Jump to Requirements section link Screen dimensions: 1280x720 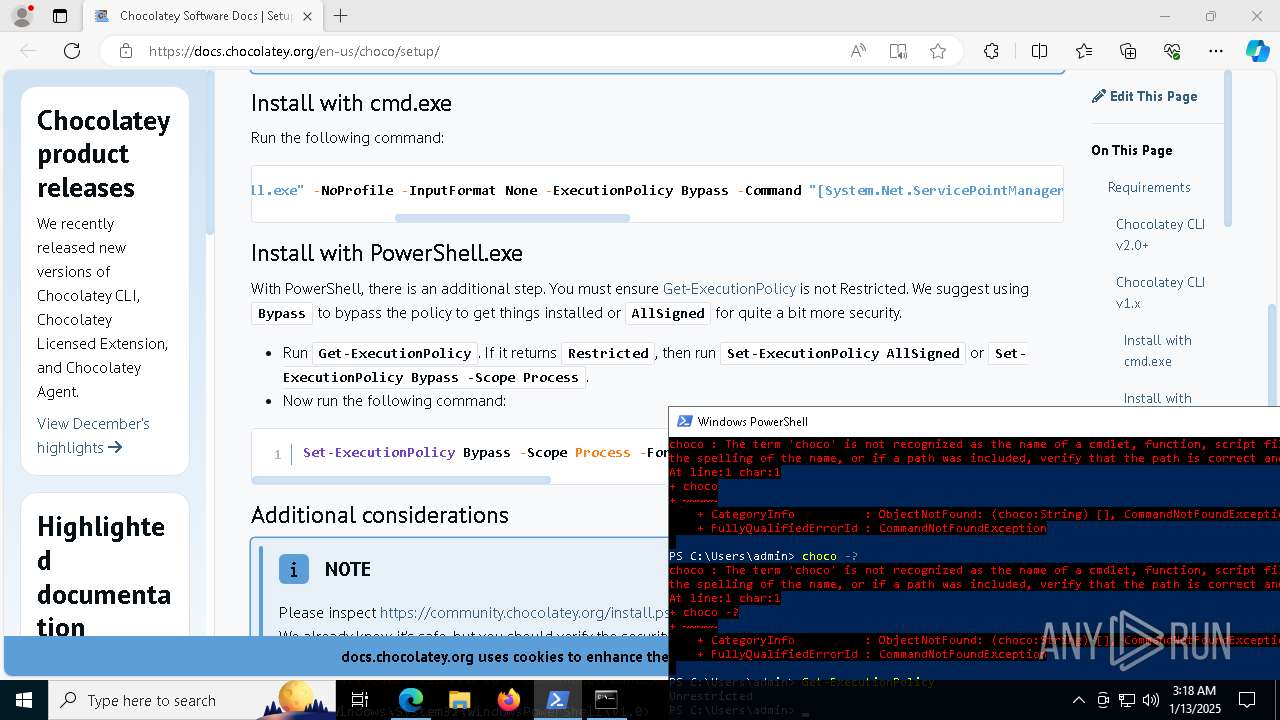pyautogui.click(x=1149, y=187)
